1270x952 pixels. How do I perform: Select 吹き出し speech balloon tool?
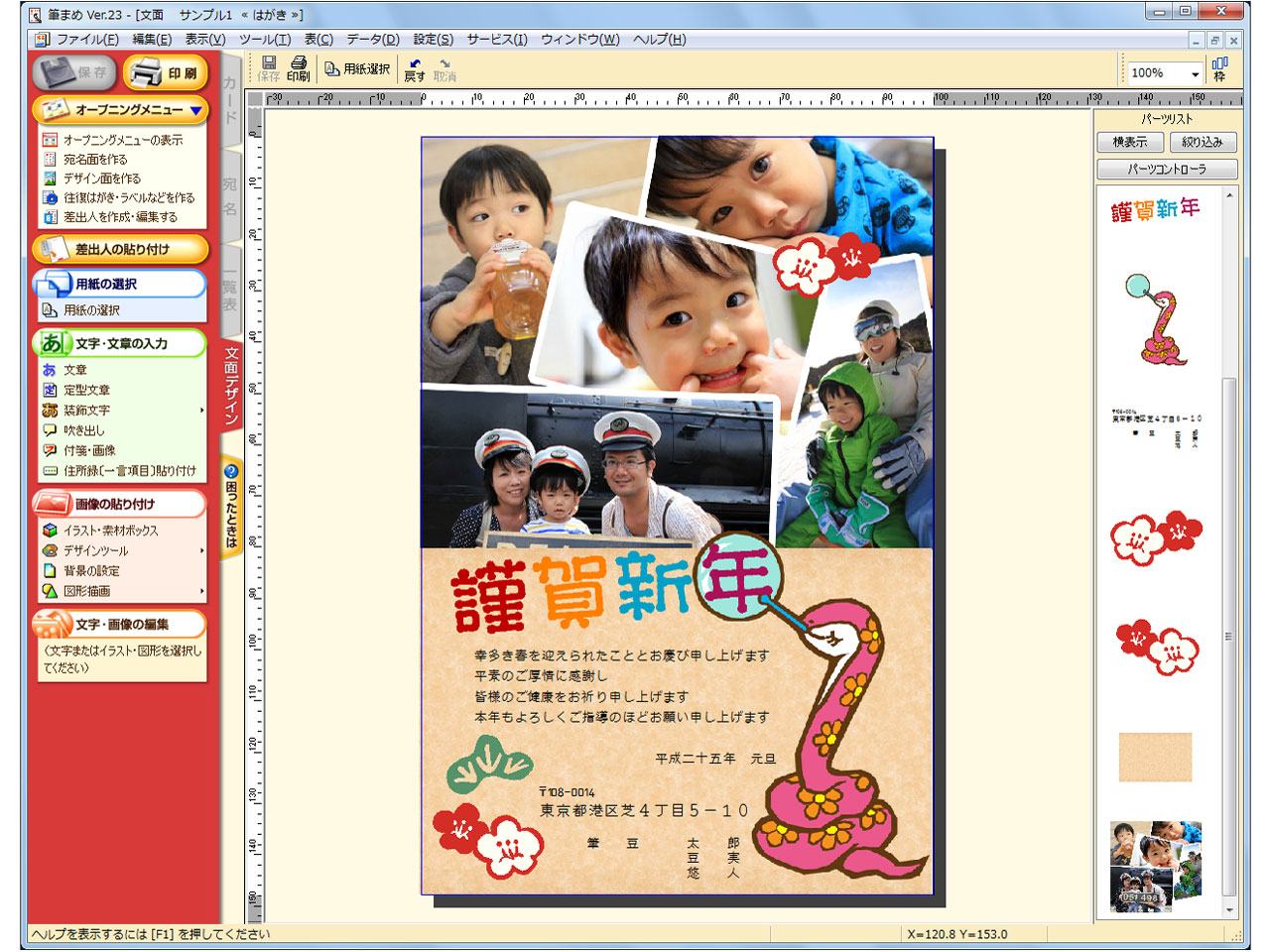point(83,430)
